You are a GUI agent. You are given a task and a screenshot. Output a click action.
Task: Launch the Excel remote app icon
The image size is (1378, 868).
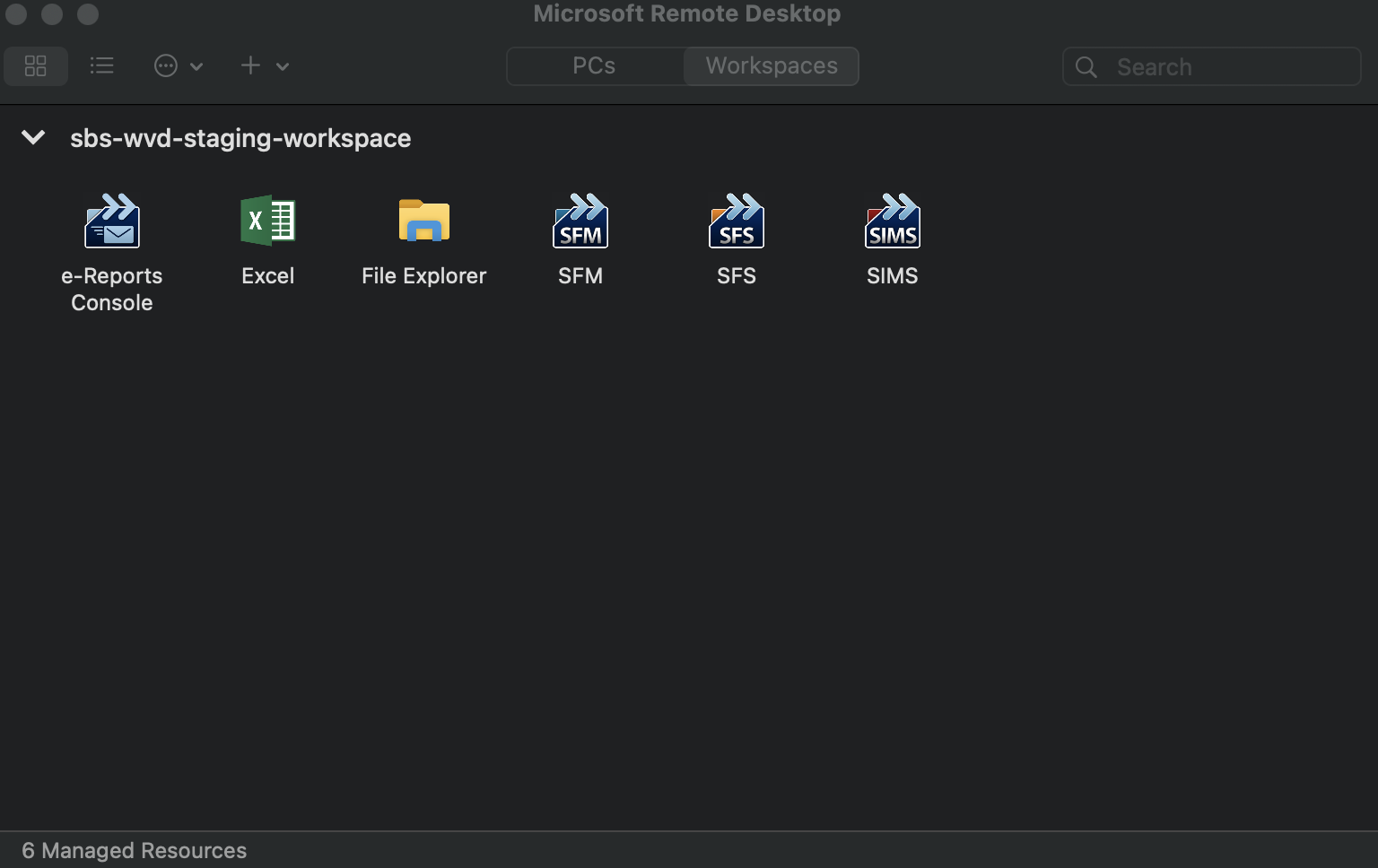(x=268, y=221)
